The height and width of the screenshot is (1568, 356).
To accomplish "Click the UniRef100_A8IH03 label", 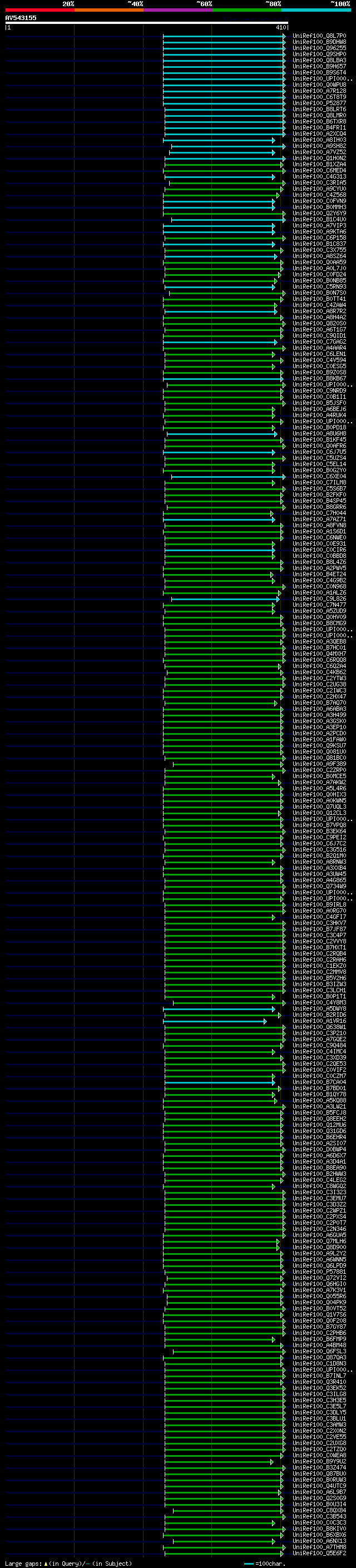I will coord(319,140).
